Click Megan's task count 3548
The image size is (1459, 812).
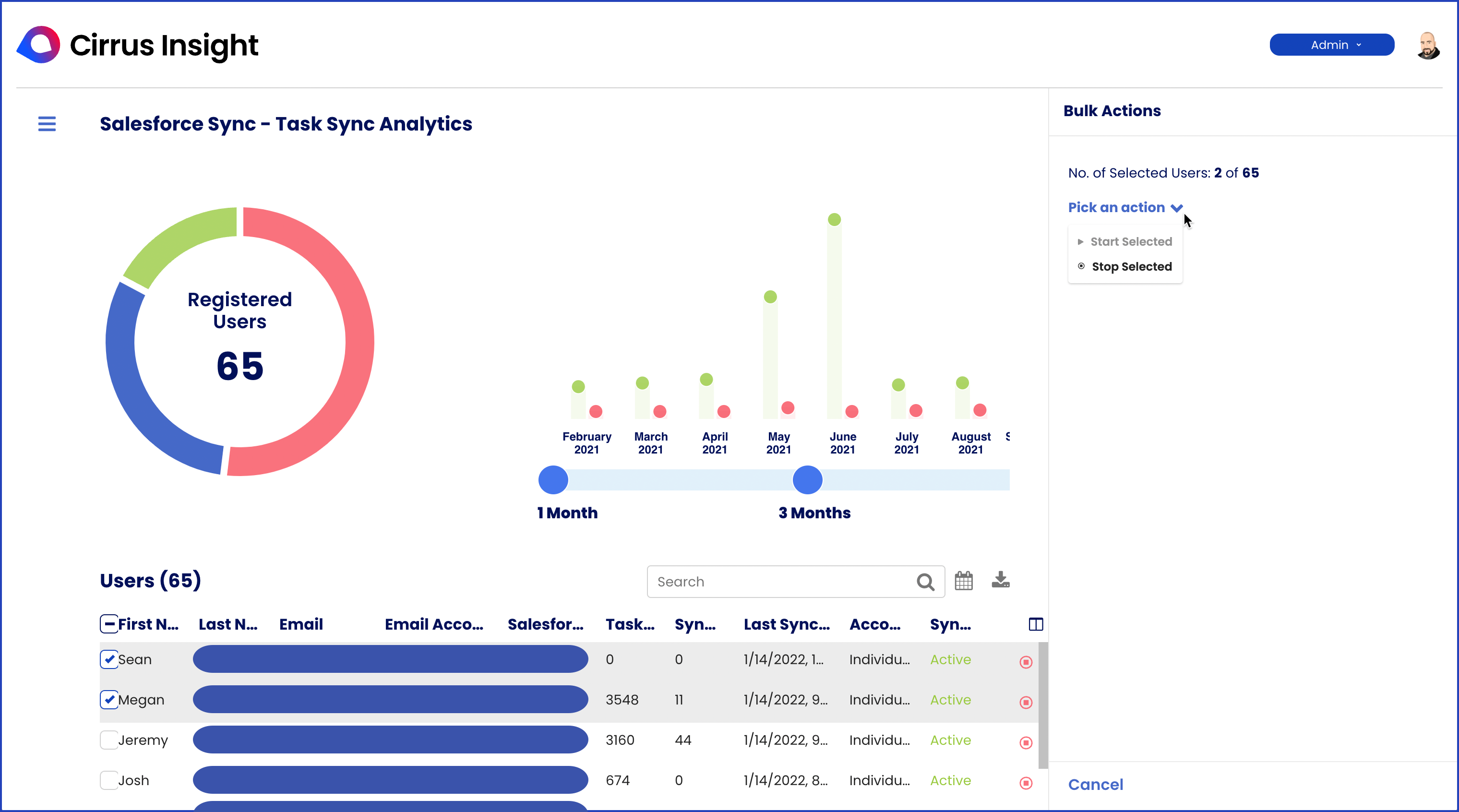(622, 699)
